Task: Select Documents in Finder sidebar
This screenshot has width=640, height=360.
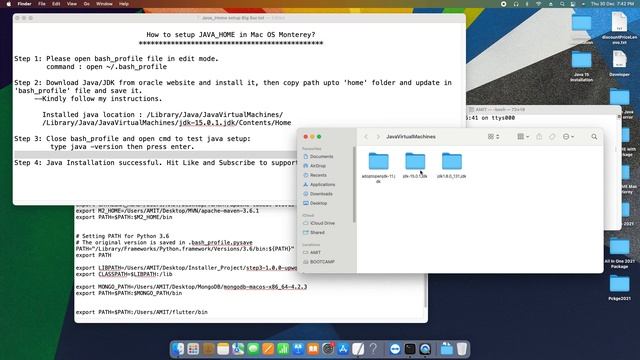Action: pyautogui.click(x=318, y=157)
